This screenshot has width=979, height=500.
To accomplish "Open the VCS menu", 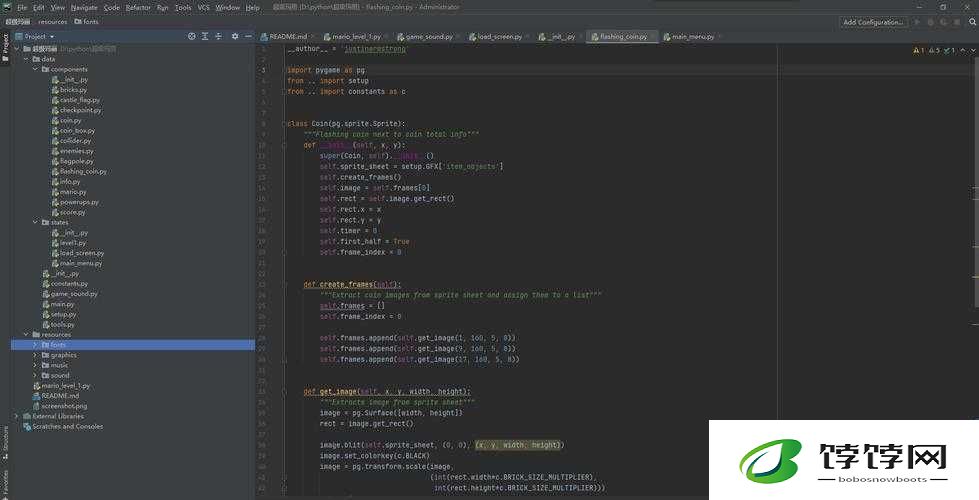I will (x=204, y=7).
